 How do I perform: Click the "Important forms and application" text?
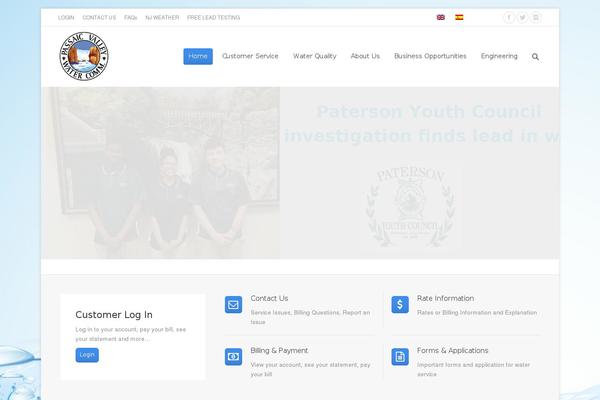point(473,369)
